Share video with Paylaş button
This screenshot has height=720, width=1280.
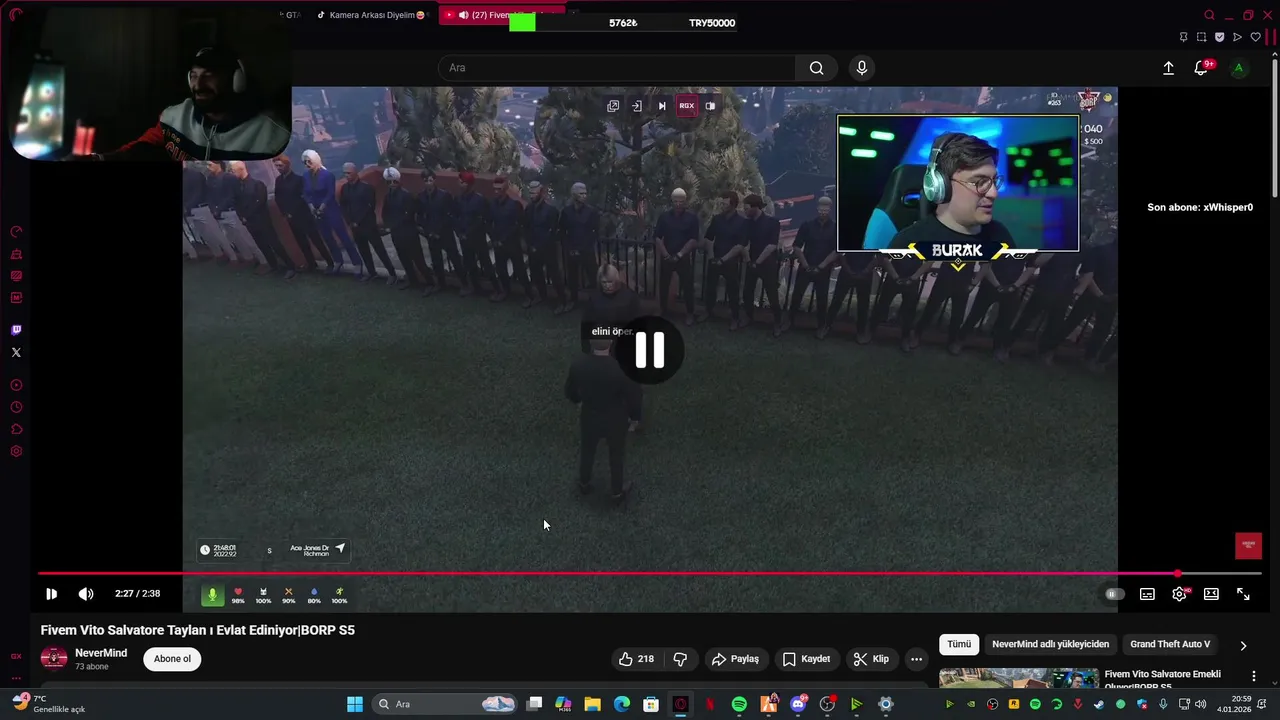(x=735, y=659)
